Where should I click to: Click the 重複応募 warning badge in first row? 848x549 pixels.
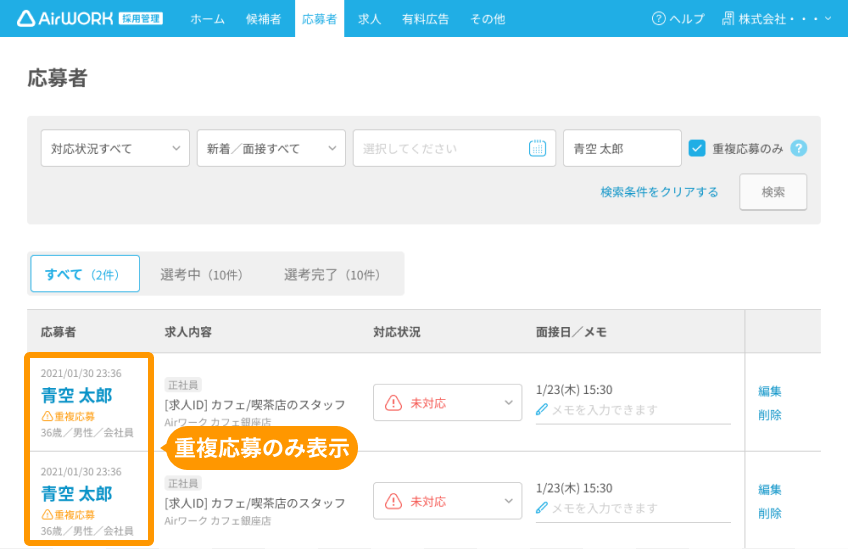tap(68, 416)
